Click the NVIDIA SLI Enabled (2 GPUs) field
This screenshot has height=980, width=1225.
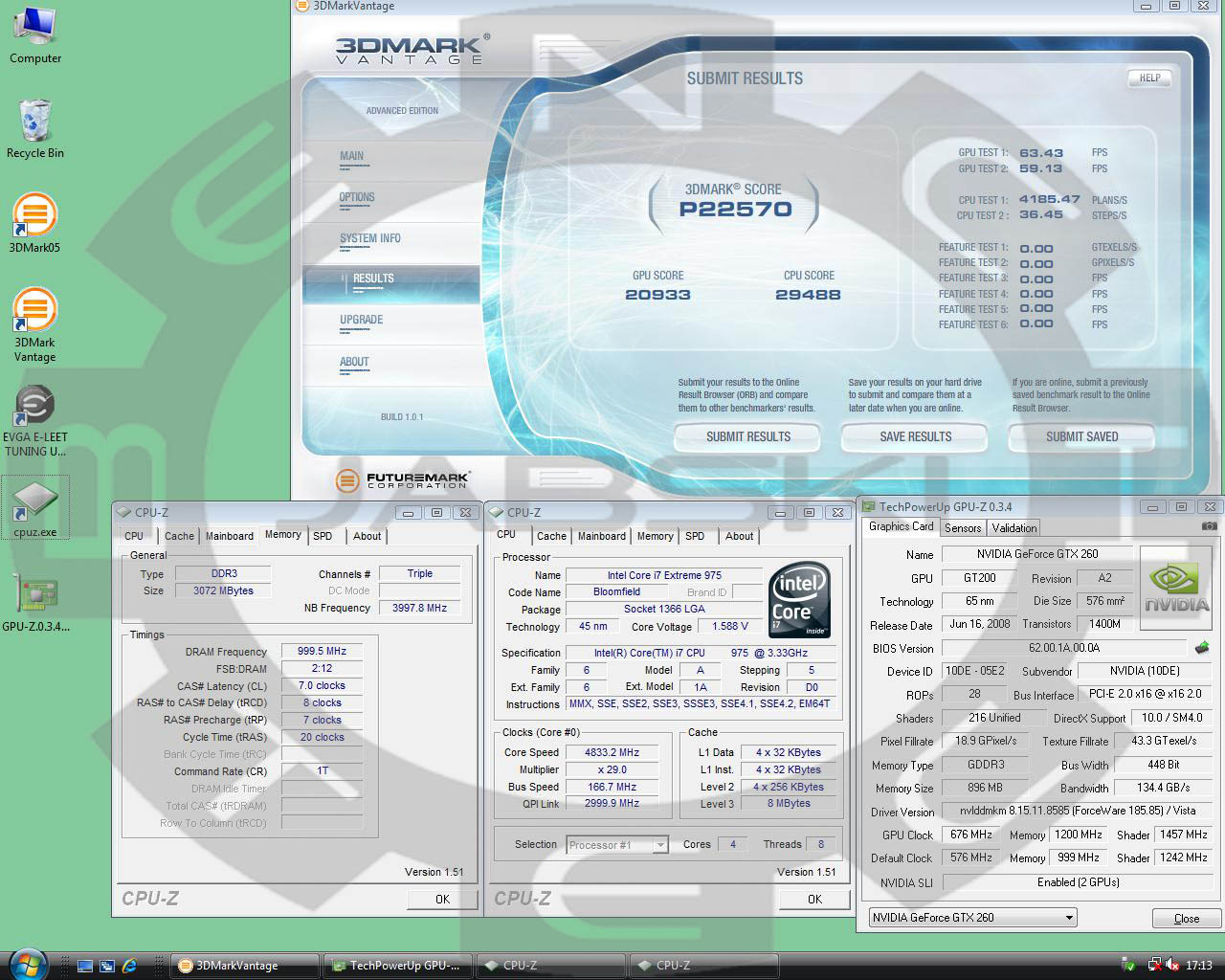[x=1078, y=882]
